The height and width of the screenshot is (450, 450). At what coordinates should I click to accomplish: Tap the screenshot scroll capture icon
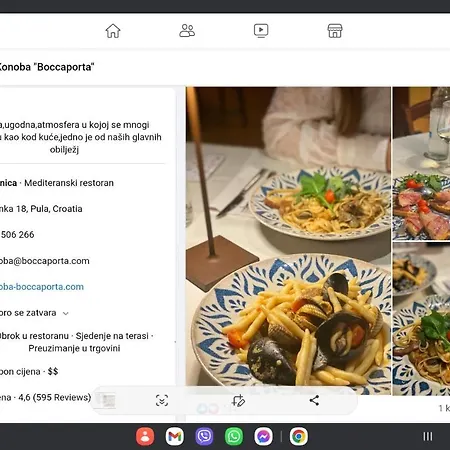[162, 400]
